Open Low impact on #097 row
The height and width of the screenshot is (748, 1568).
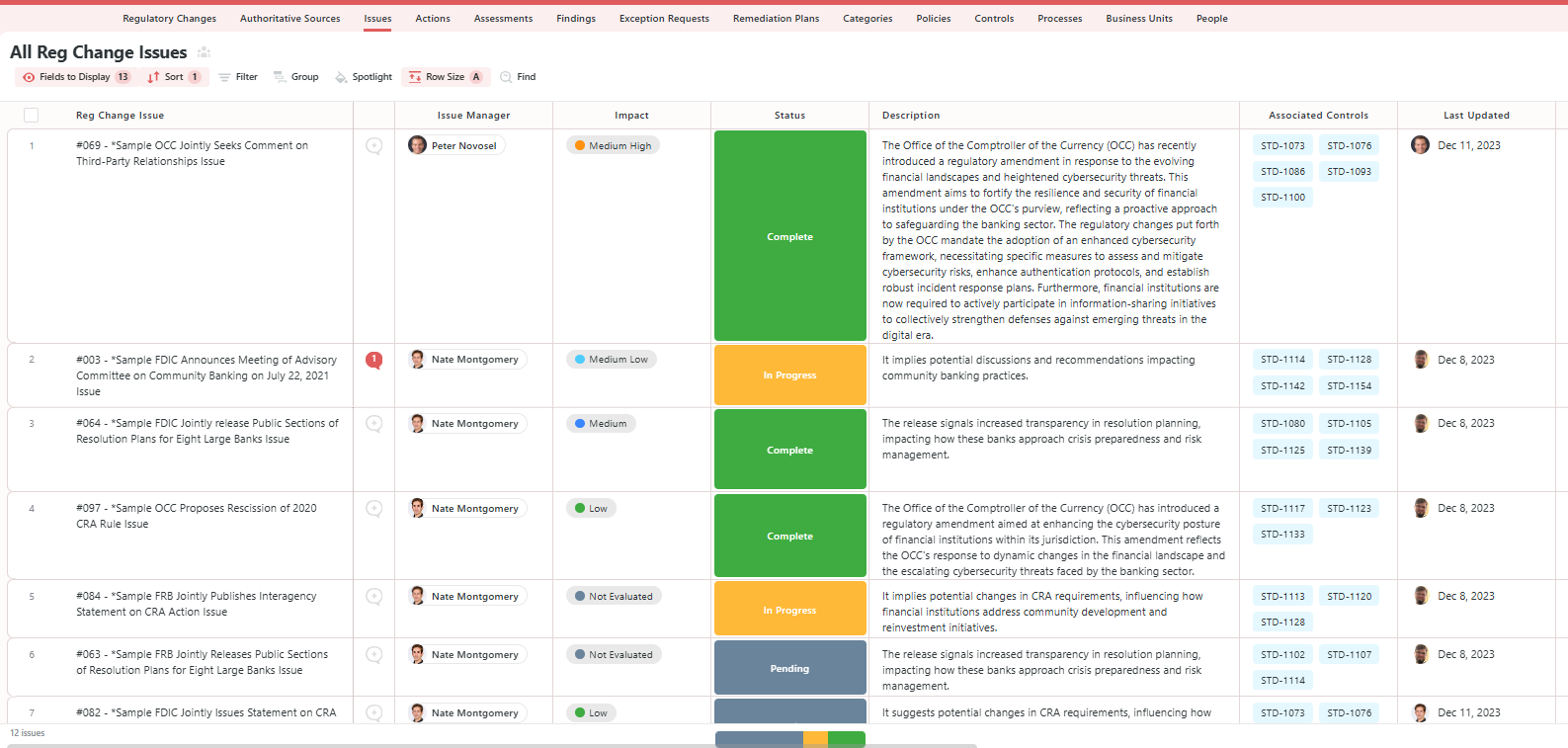coord(591,508)
